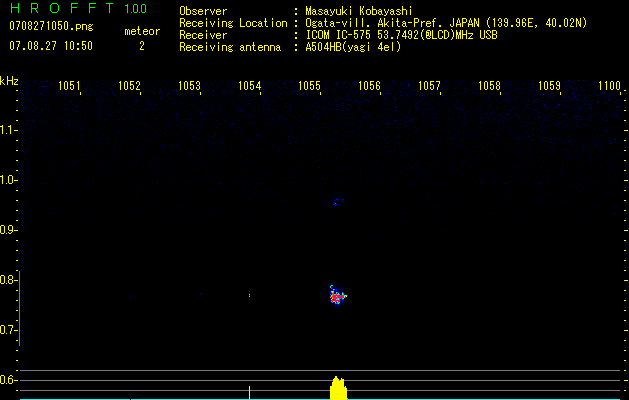Click time axis label 1051
This screenshot has height=400, width=629.
point(69,86)
